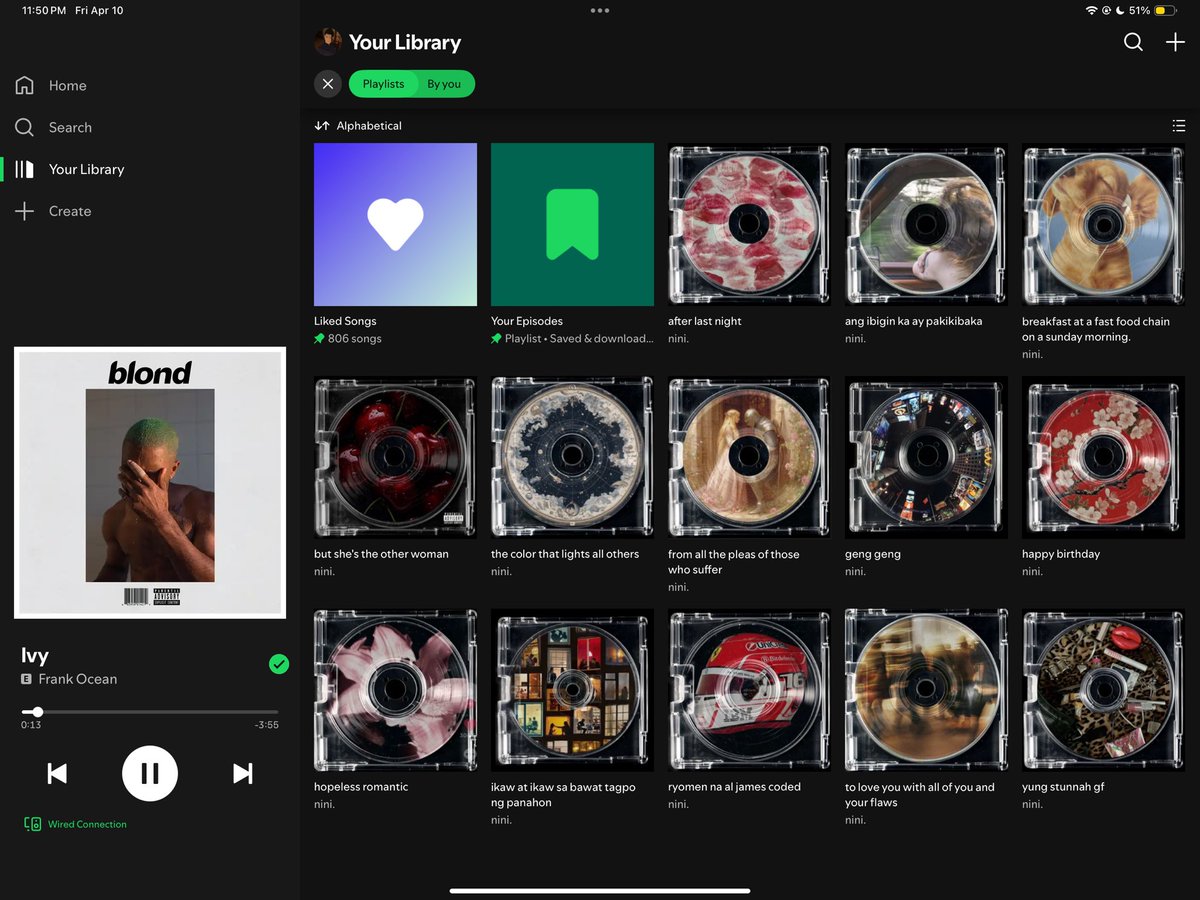Click the 806 songs label
1200x900 pixels.
[355, 339]
